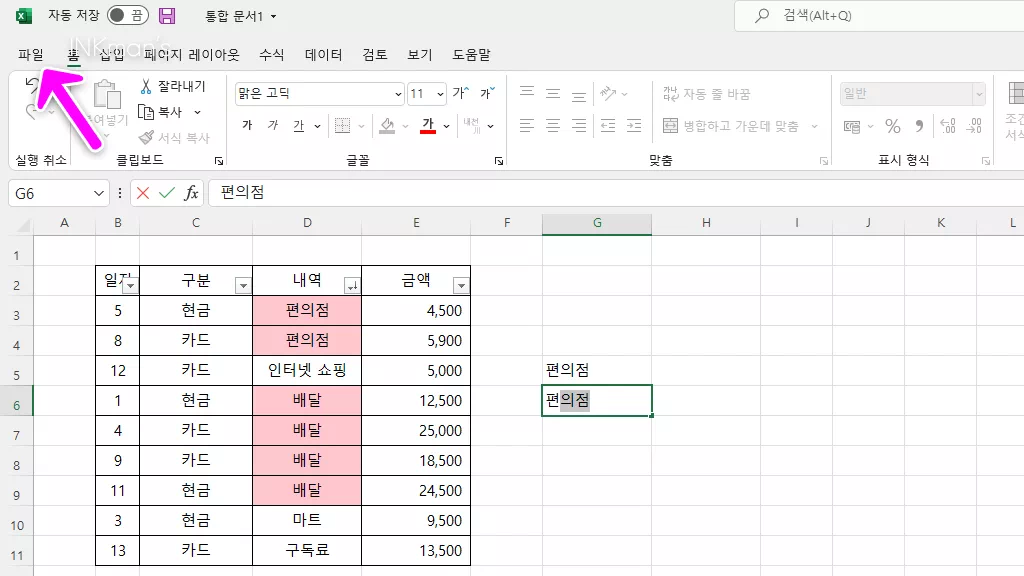
Task: Click the undo arrow icon
Action: 31,85
